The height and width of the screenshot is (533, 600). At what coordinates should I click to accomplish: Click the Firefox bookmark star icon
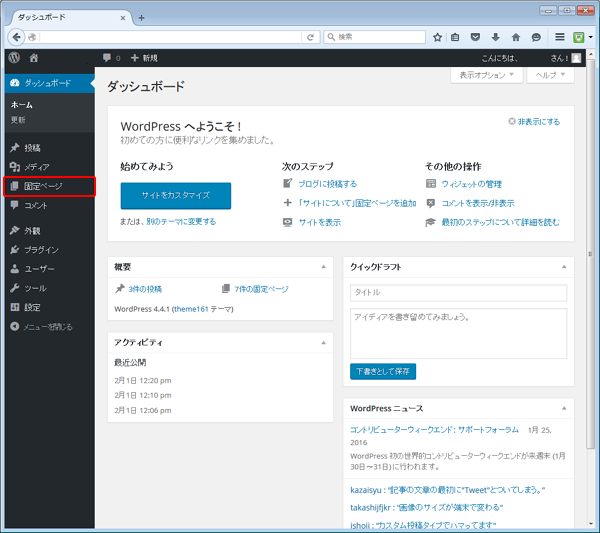[437, 37]
